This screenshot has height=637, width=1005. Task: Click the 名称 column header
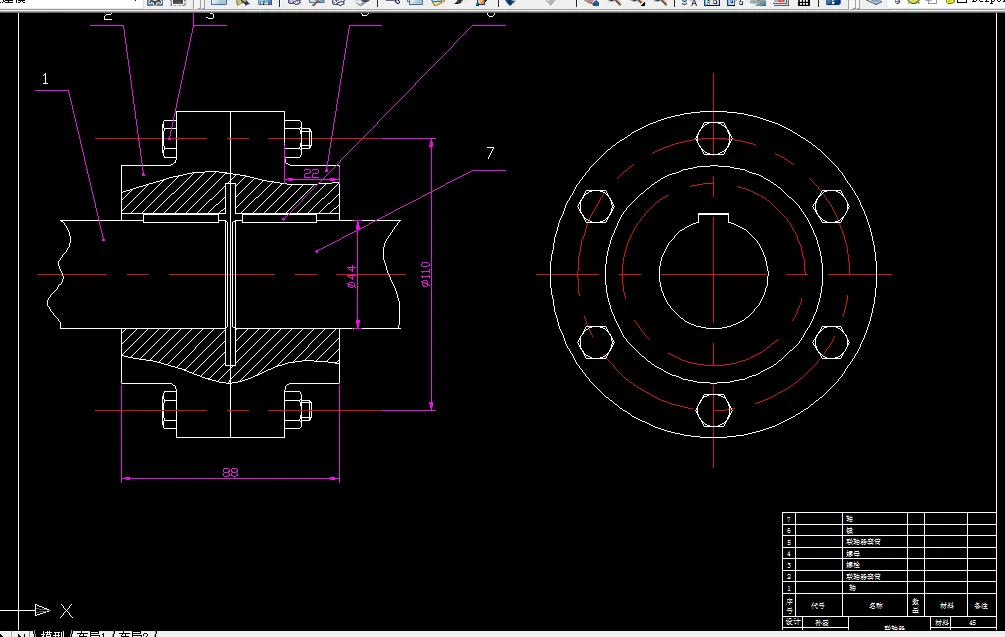click(876, 605)
